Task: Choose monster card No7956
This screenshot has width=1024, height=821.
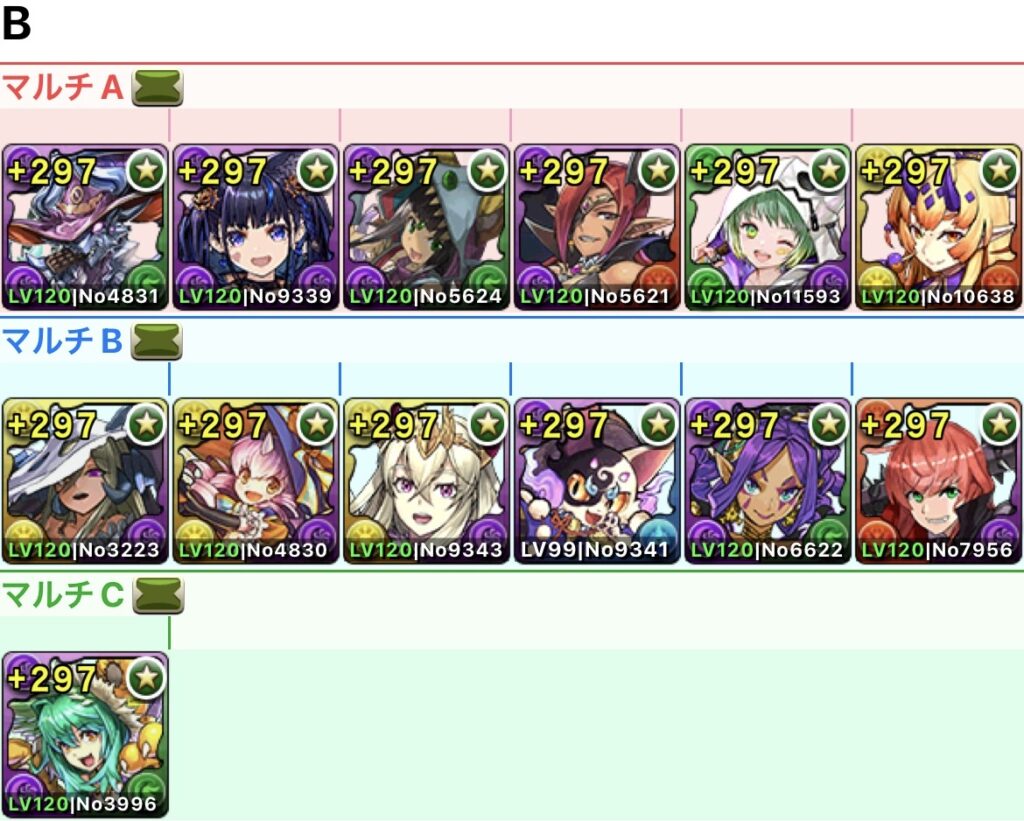Action: pyautogui.click(x=938, y=481)
